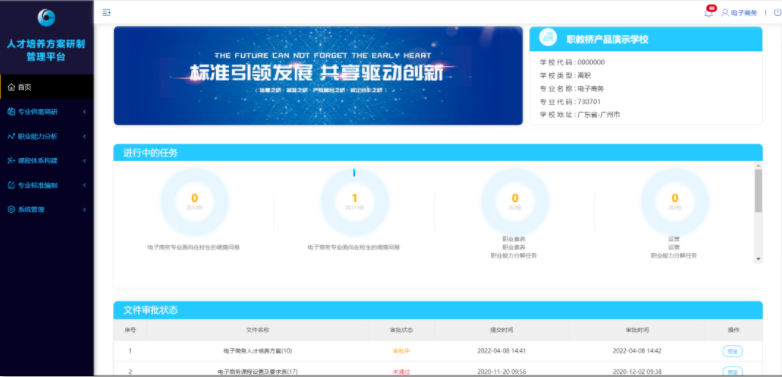This screenshot has height=377, width=782.
Task: Expand the 系统管理 menu chevron
Action: click(x=85, y=209)
